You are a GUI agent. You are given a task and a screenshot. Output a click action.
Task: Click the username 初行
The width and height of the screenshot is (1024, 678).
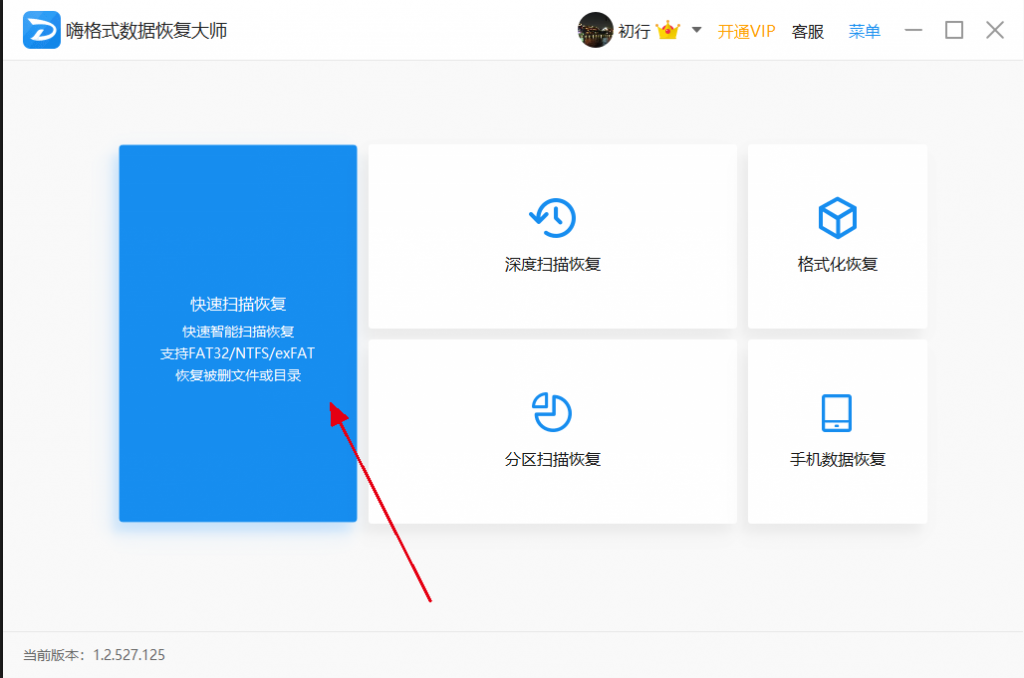(634, 31)
